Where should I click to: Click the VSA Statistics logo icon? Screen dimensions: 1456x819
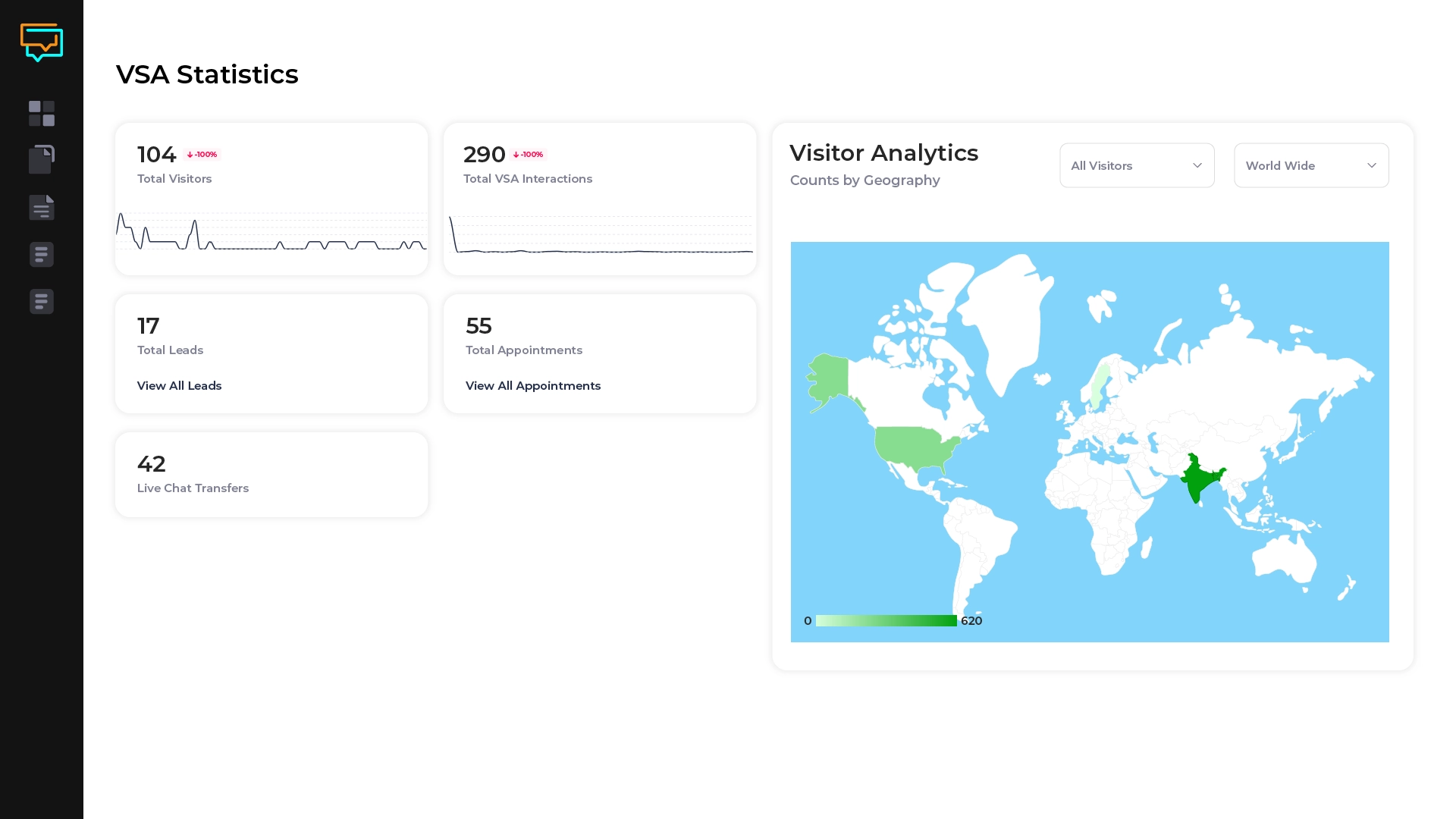(x=41, y=41)
